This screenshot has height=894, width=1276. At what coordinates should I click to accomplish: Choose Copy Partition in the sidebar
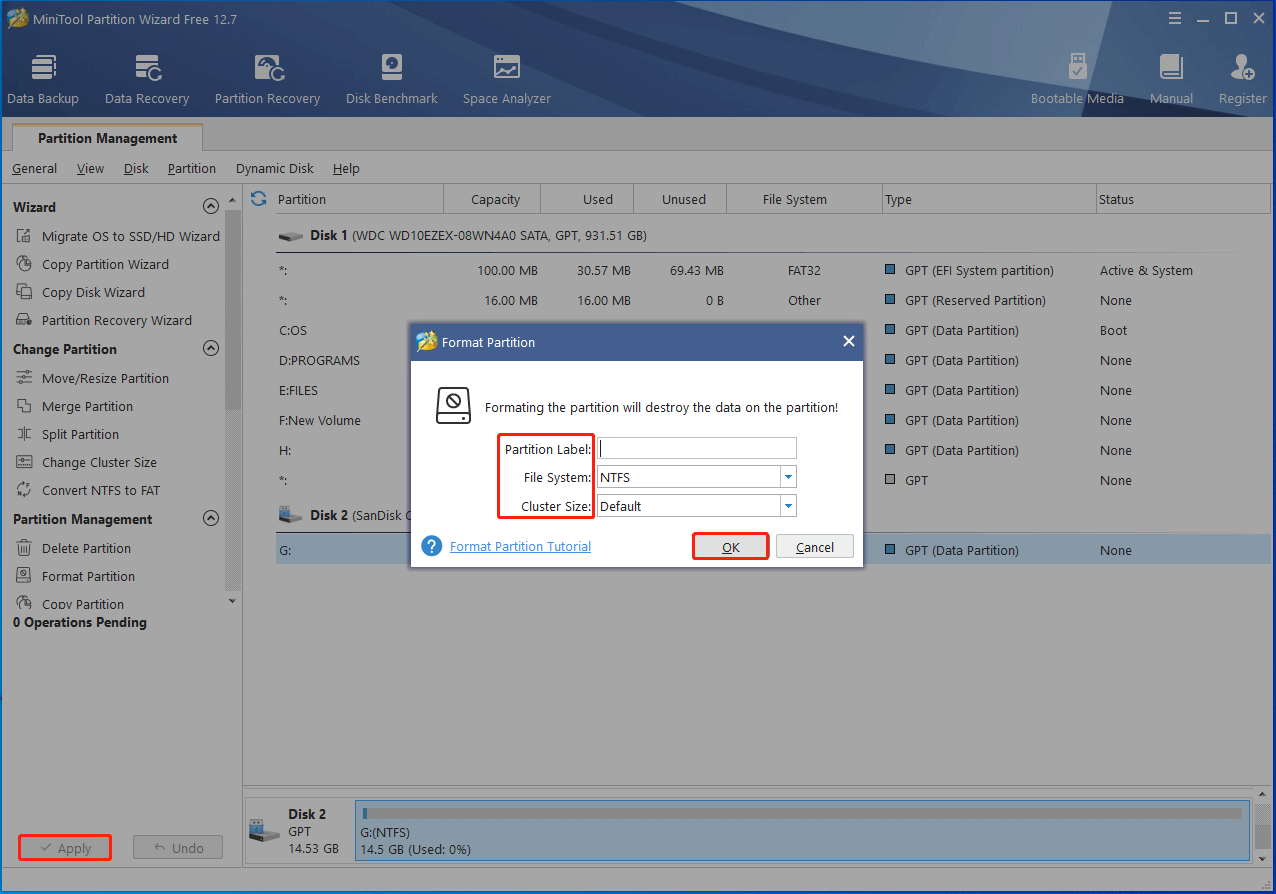(70, 604)
